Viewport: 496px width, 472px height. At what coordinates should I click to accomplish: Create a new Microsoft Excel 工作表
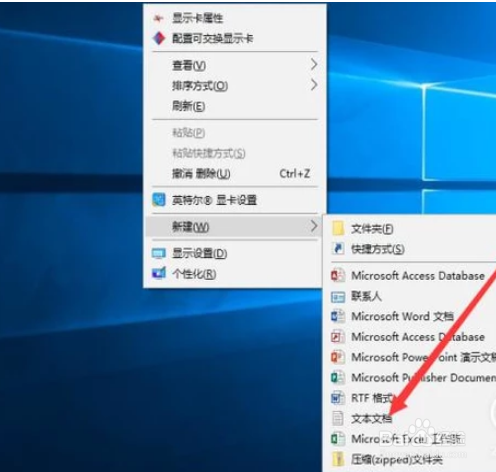410,439
